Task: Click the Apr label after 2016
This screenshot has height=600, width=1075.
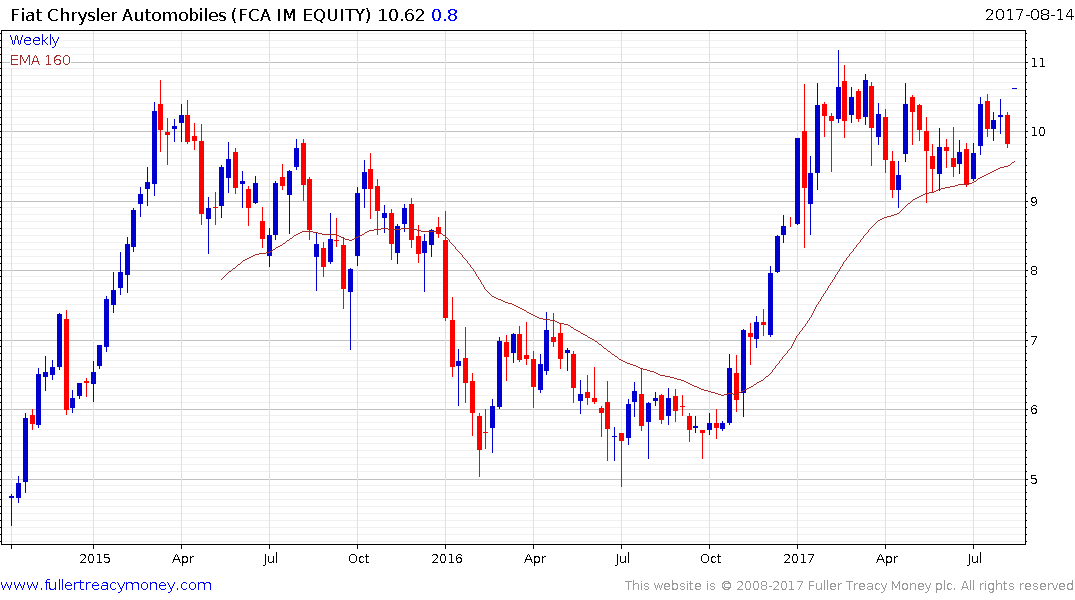Action: pos(535,558)
